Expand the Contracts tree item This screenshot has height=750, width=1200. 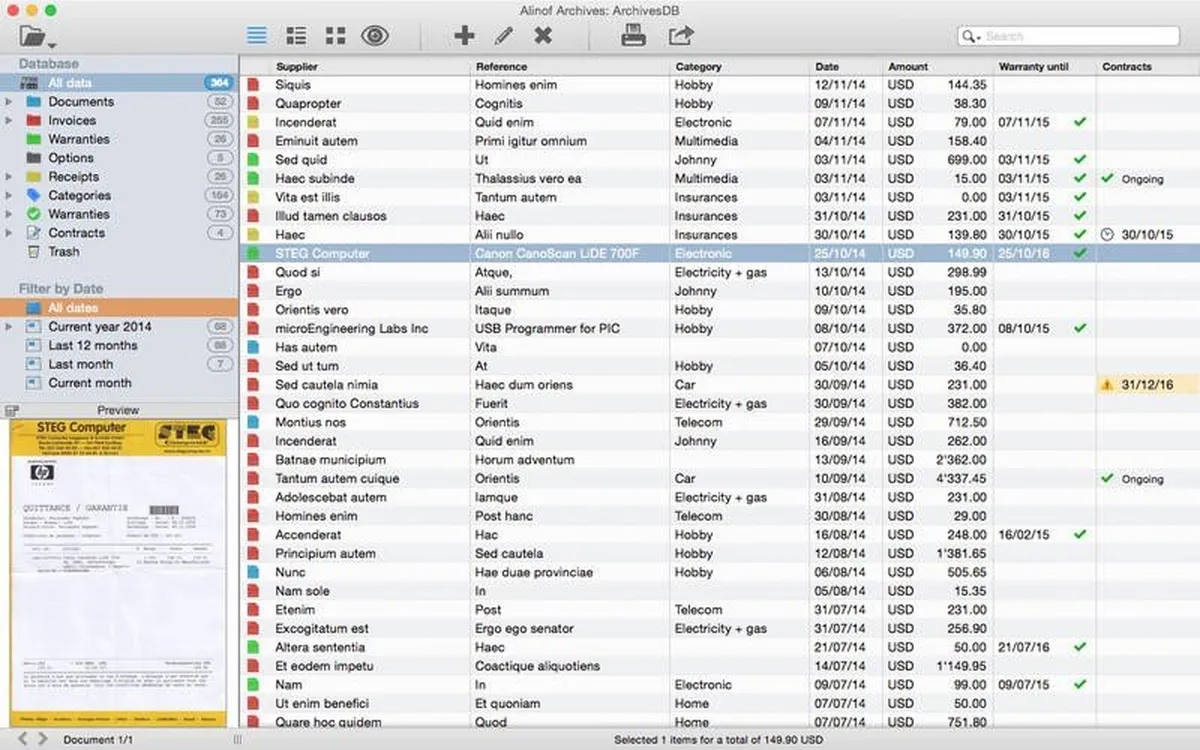(x=9, y=233)
